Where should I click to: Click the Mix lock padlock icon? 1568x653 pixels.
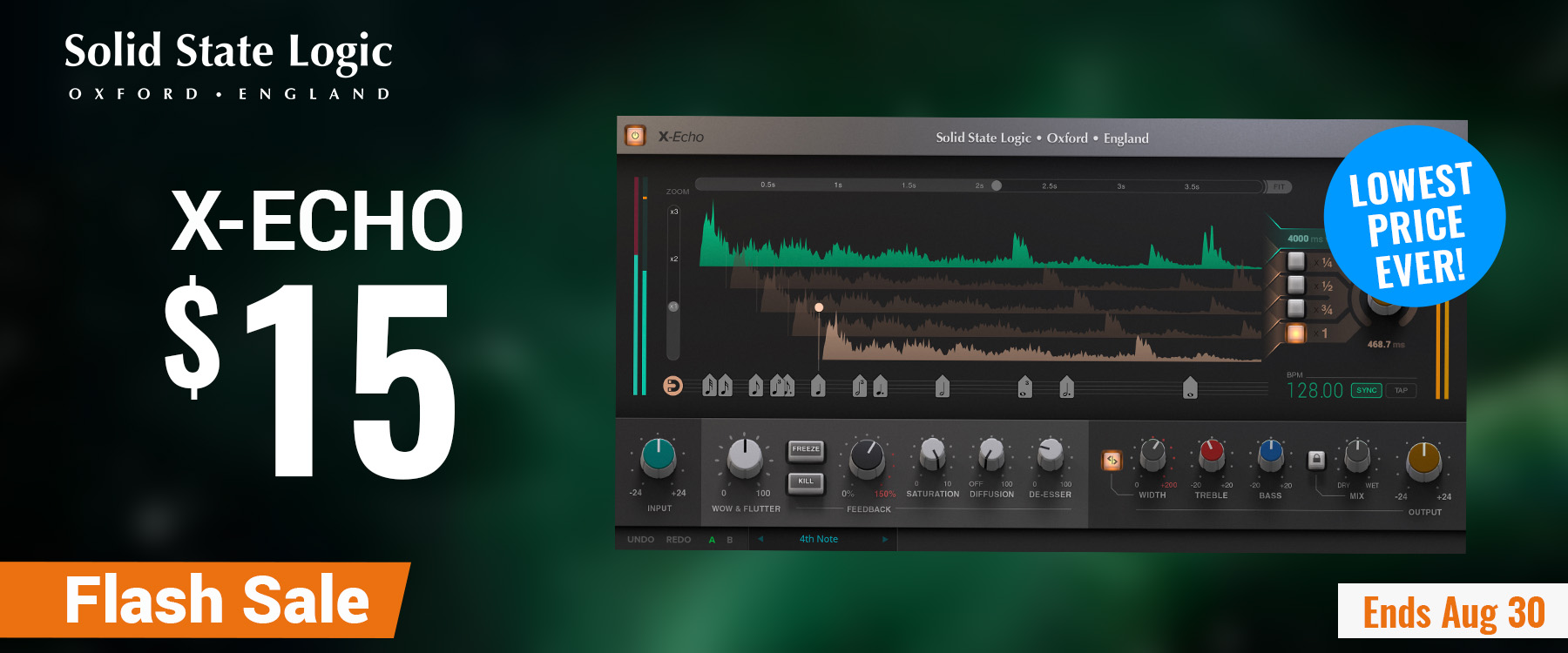pos(1316,459)
